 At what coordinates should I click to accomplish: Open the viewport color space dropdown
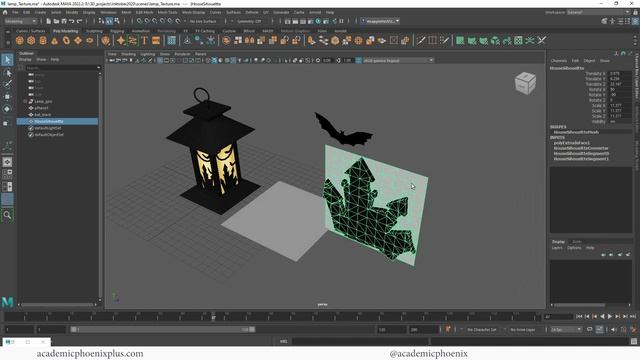398,60
